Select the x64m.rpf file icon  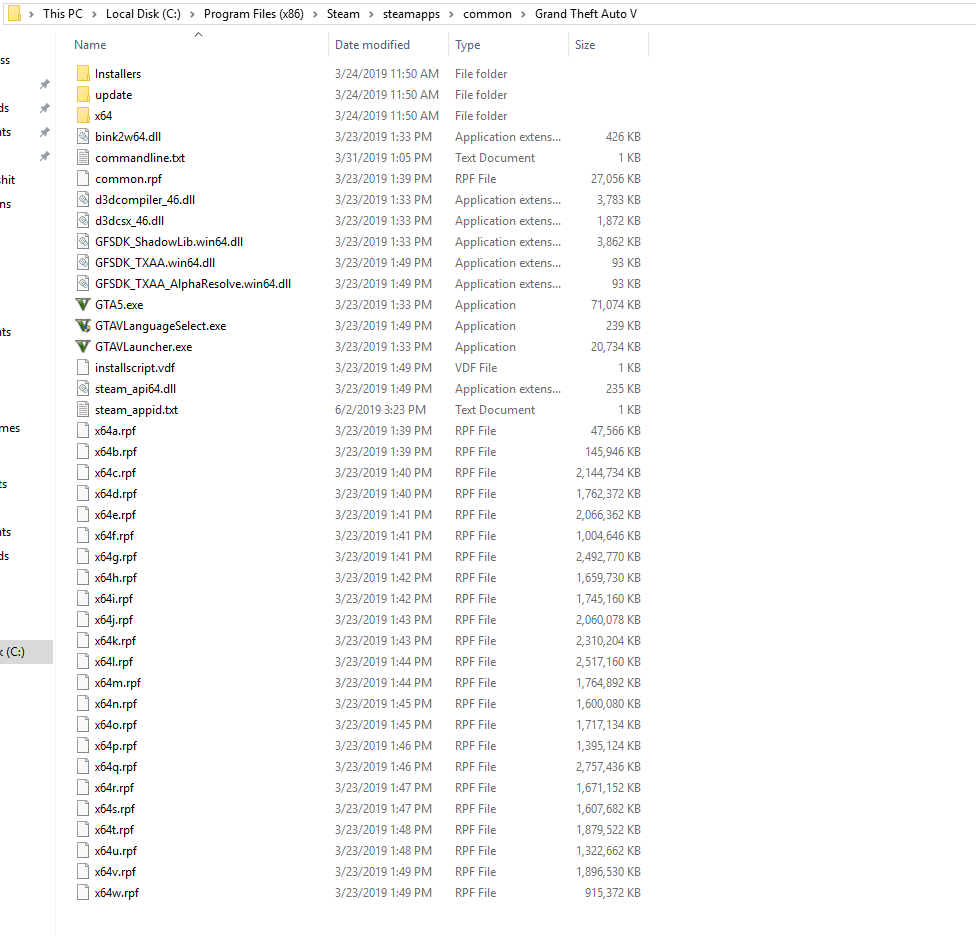tap(83, 683)
